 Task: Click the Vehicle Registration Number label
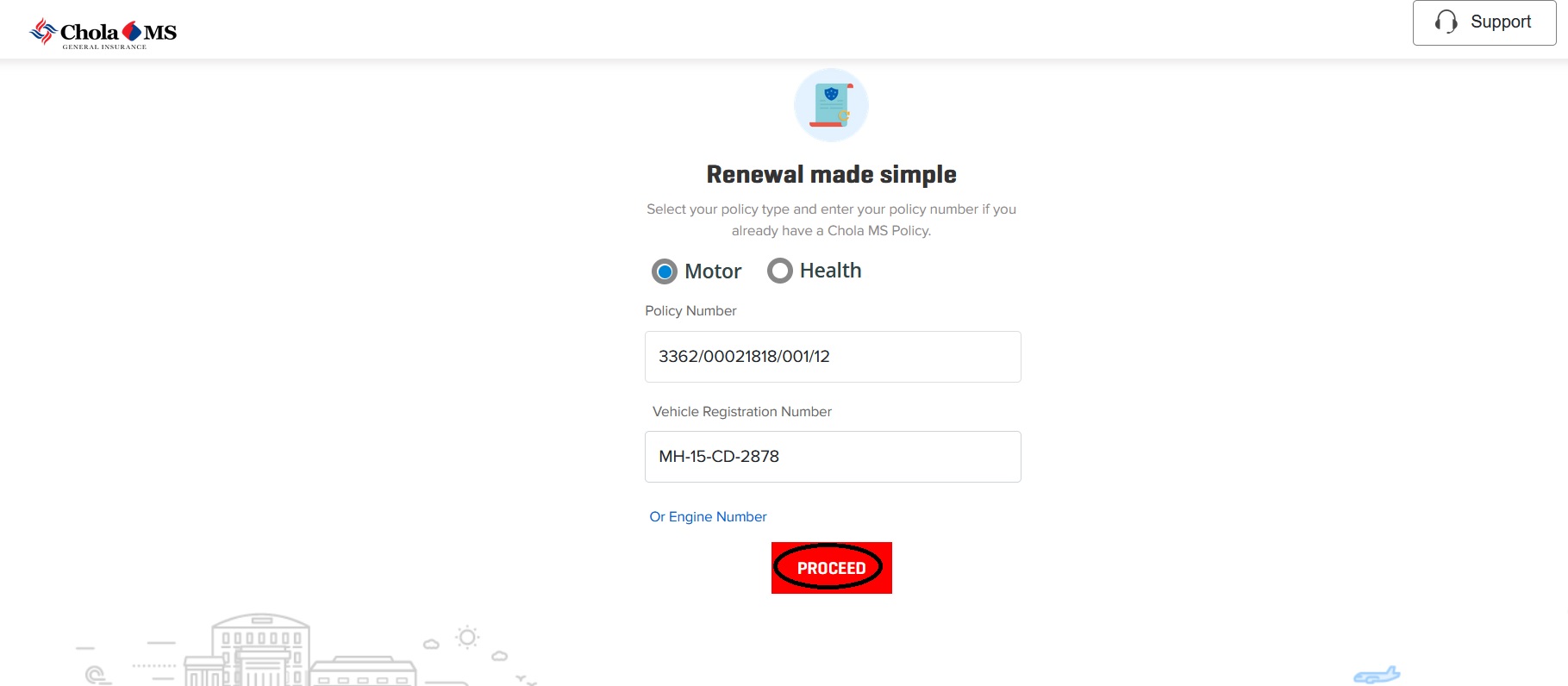(741, 411)
